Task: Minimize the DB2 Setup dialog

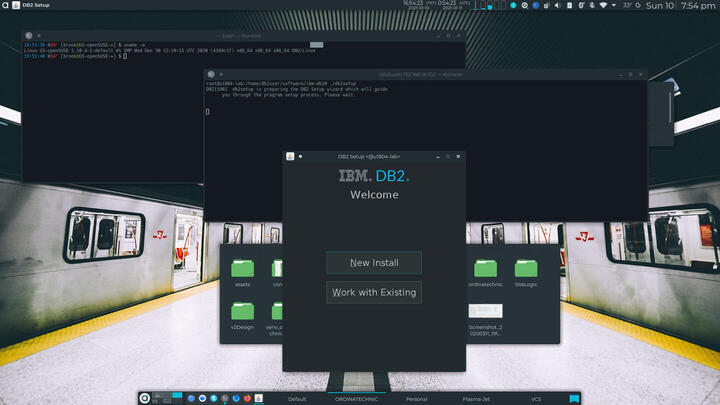Action: [x=438, y=157]
